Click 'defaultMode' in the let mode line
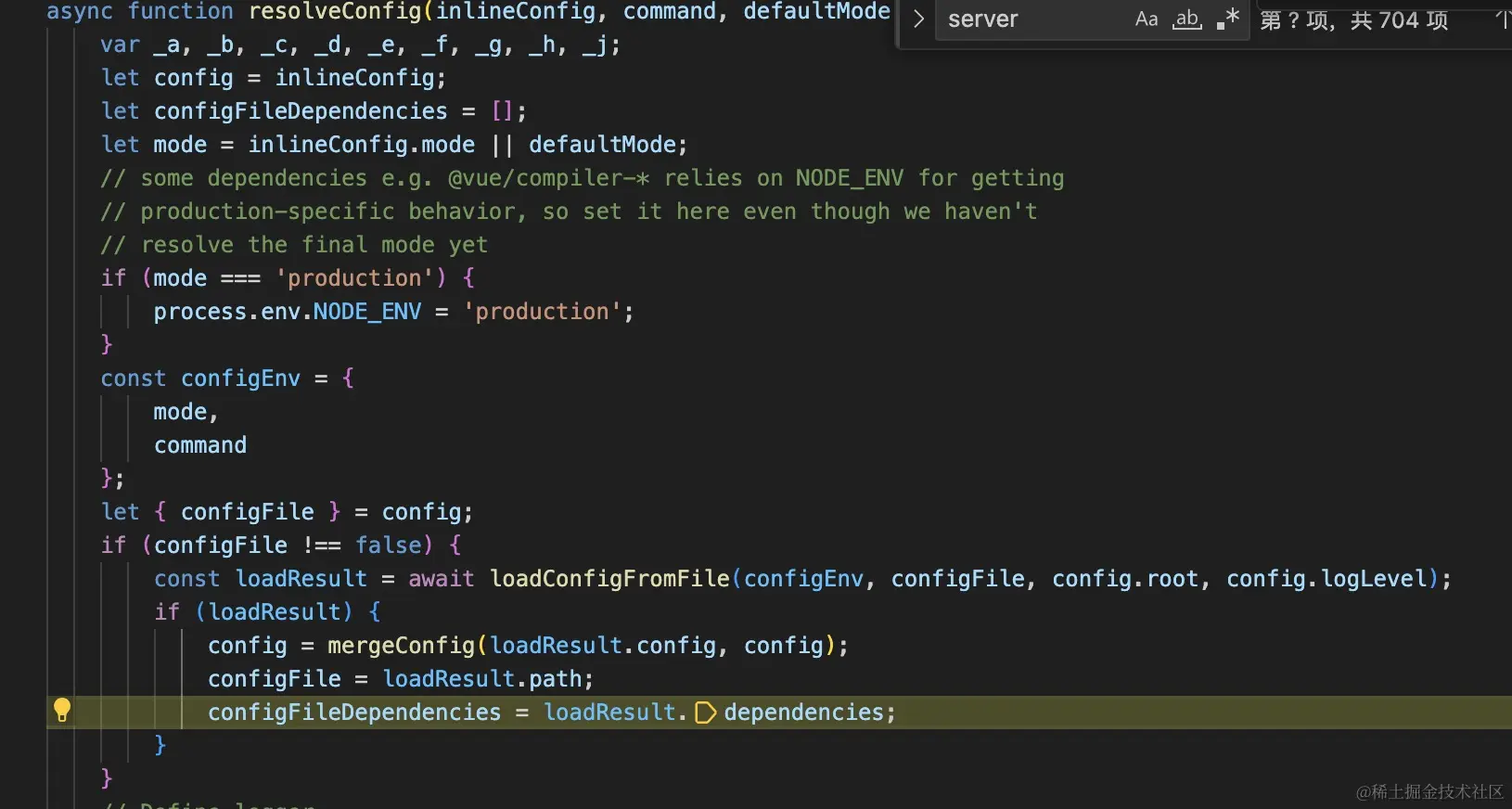Image resolution: width=1512 pixels, height=809 pixels. [603, 145]
